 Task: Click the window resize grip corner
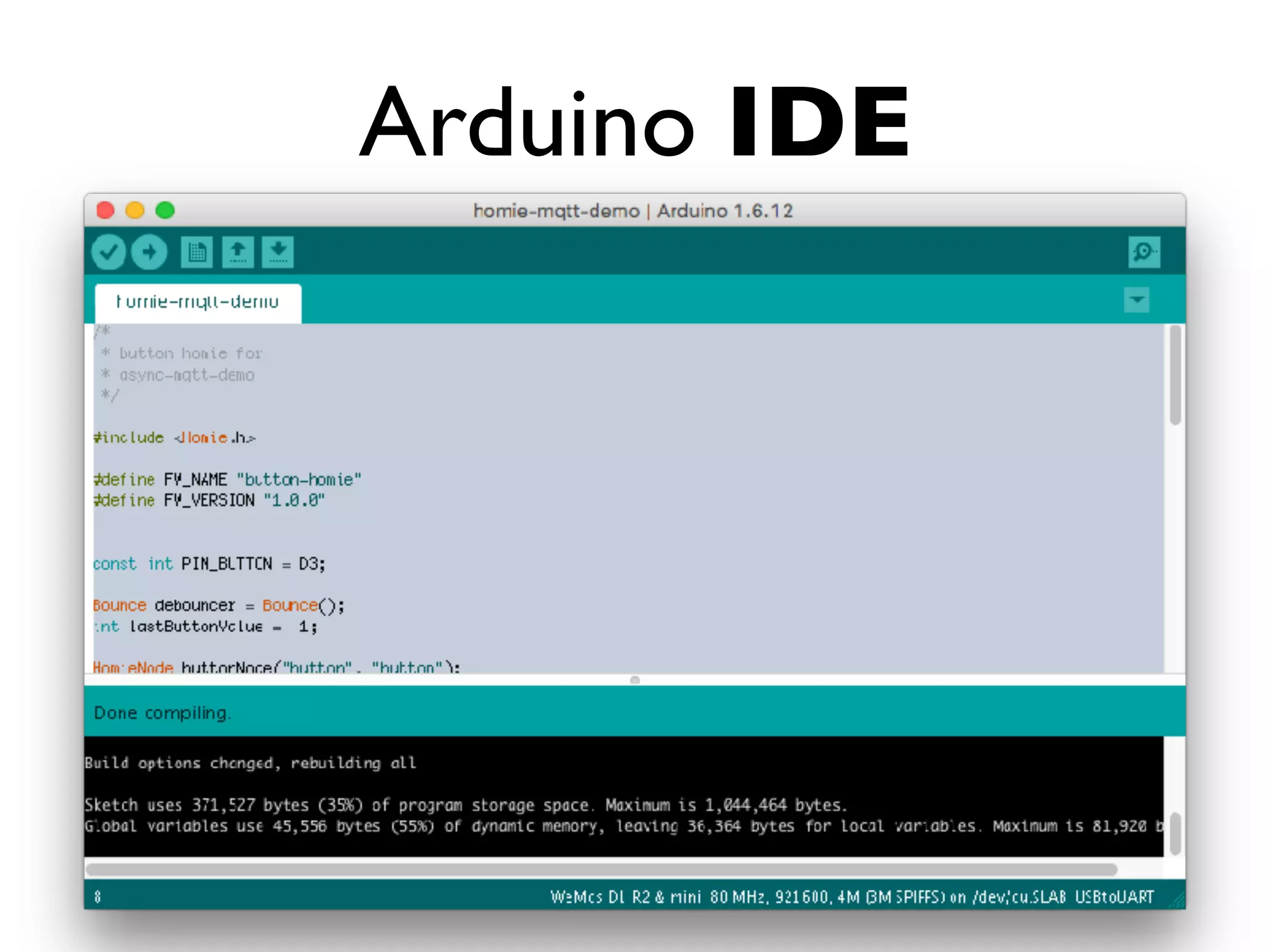pos(1176,901)
